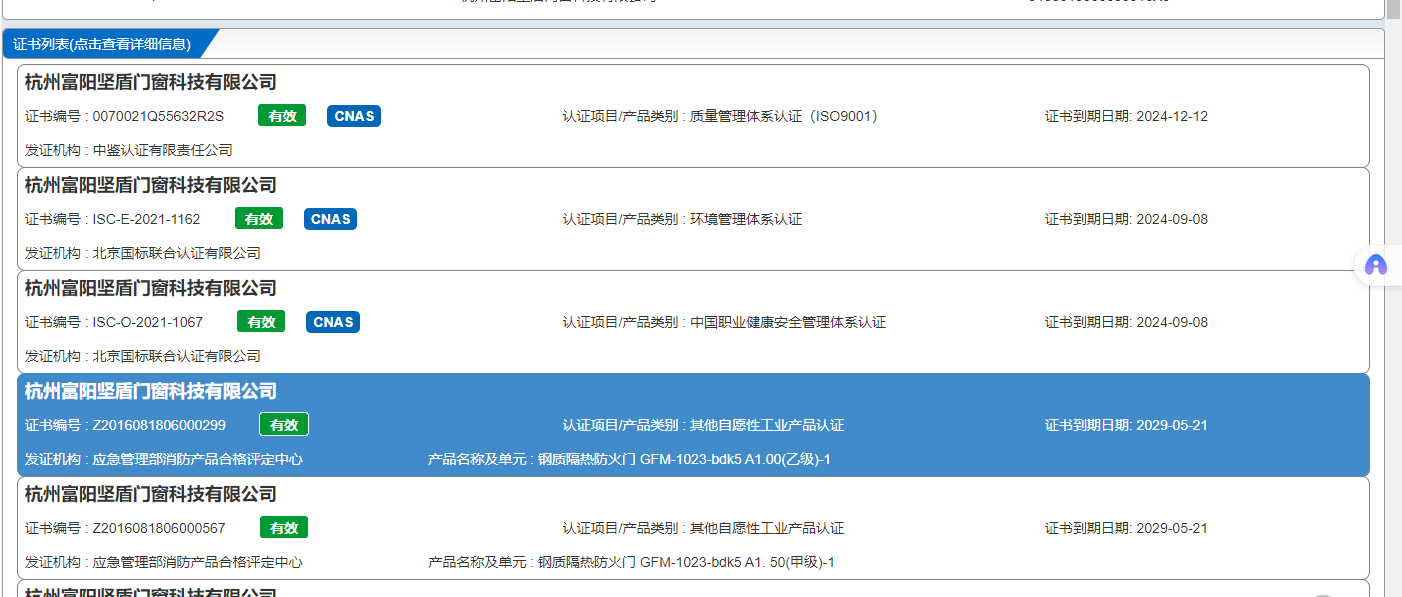Select 质量管理体系认证（ISO9001）category text
The height and width of the screenshot is (597, 1402).
point(784,116)
